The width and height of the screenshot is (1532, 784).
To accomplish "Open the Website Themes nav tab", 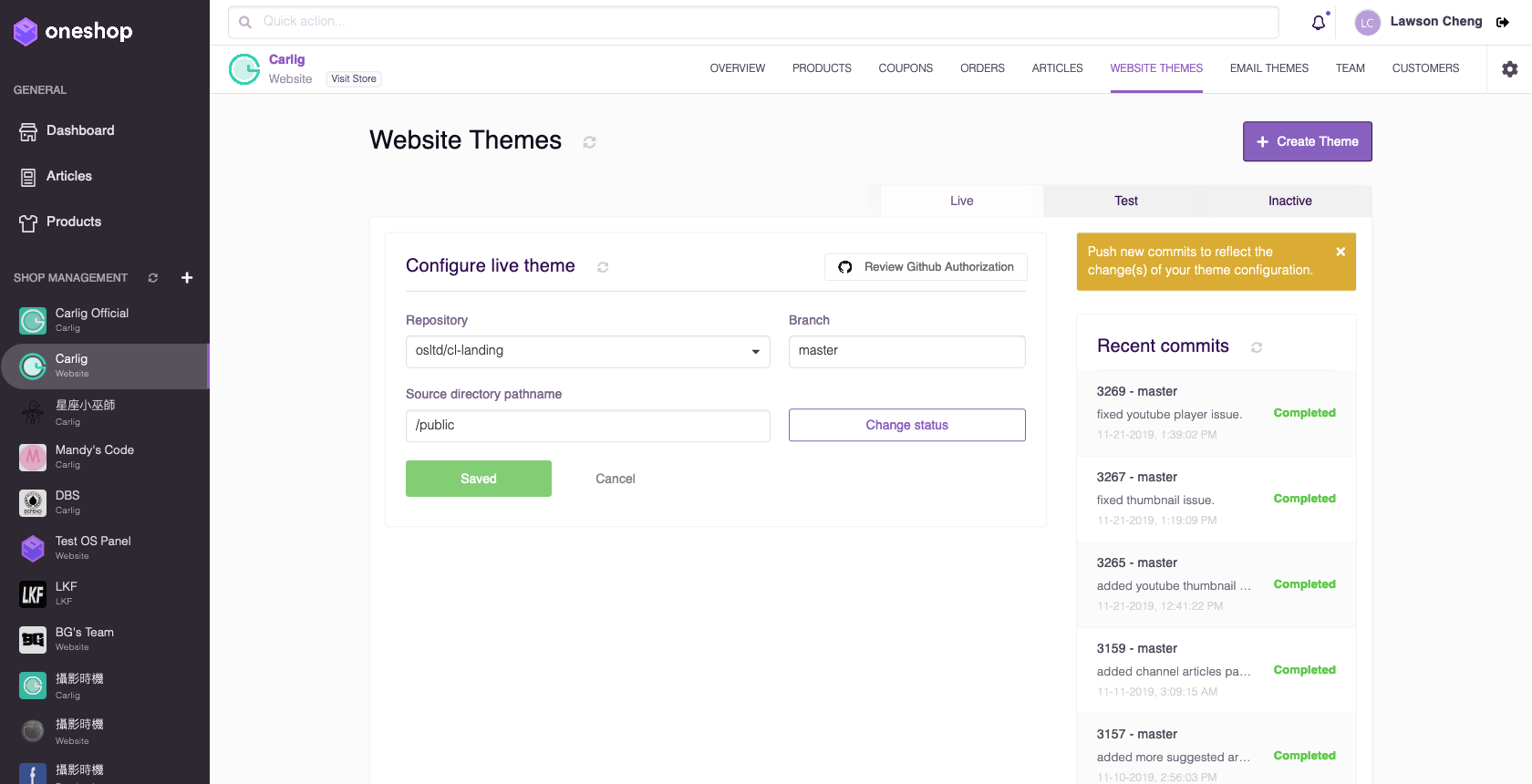I will (1156, 68).
